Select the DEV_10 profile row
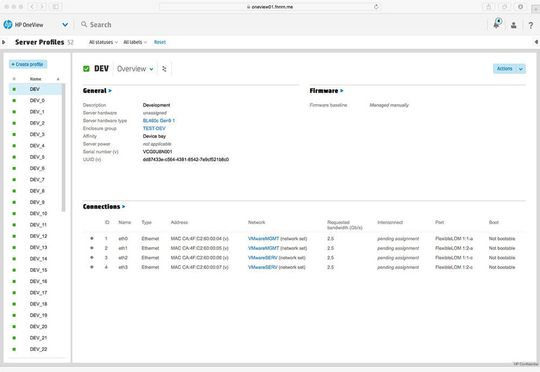Image resolution: width=540 pixels, height=372 pixels. pyautogui.click(x=35, y=214)
